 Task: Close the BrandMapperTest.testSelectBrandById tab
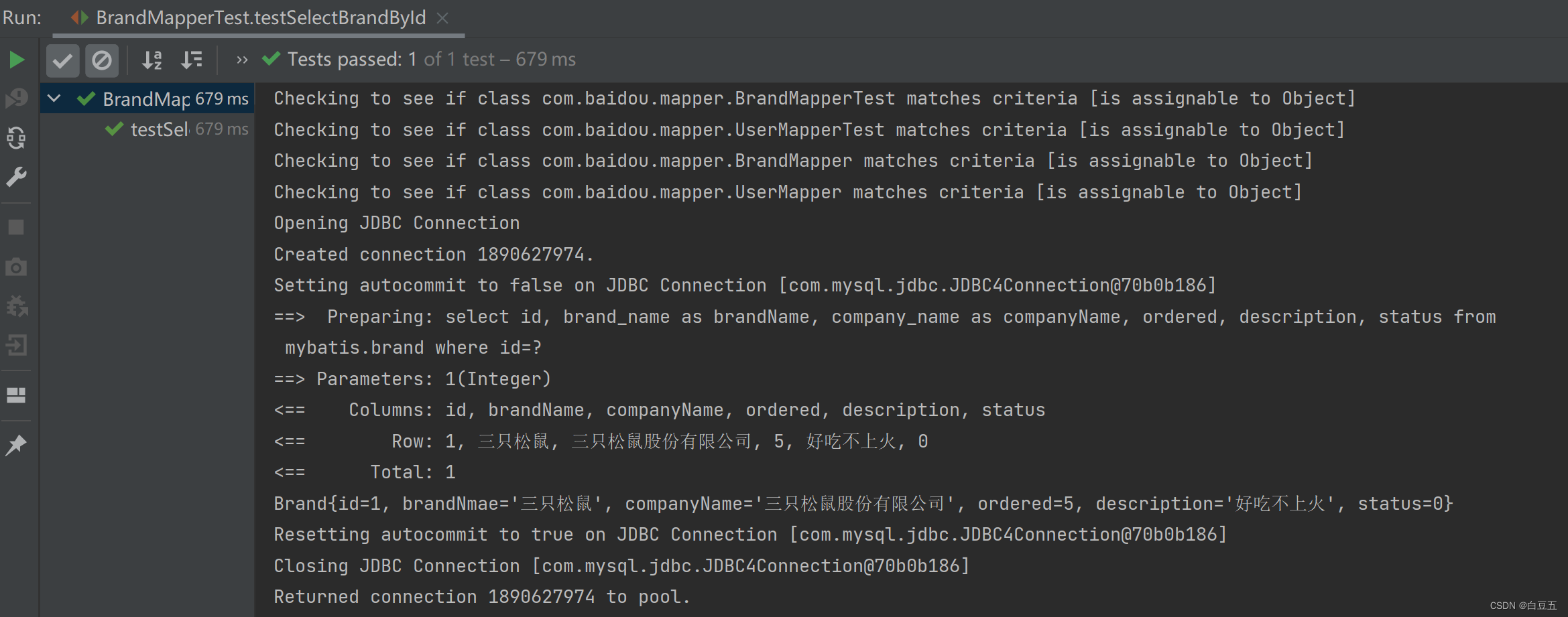click(442, 18)
